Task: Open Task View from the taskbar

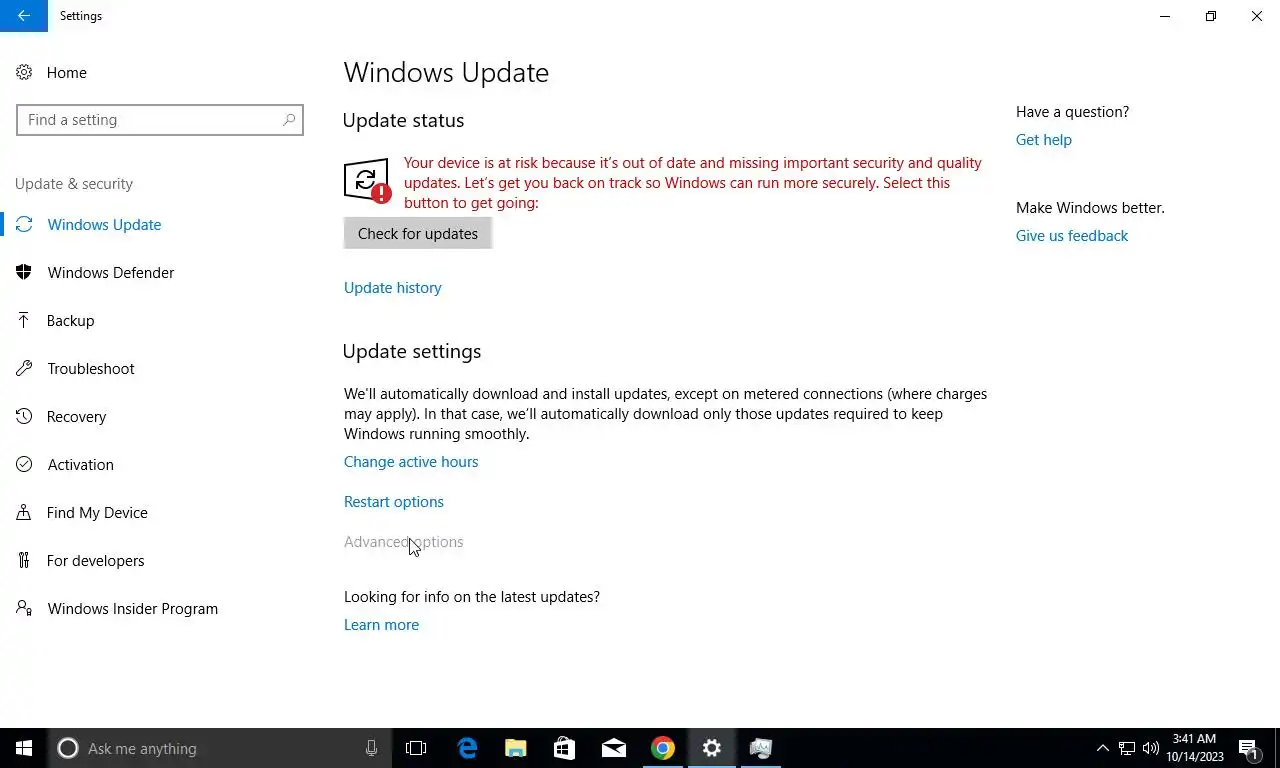Action: tap(416, 748)
